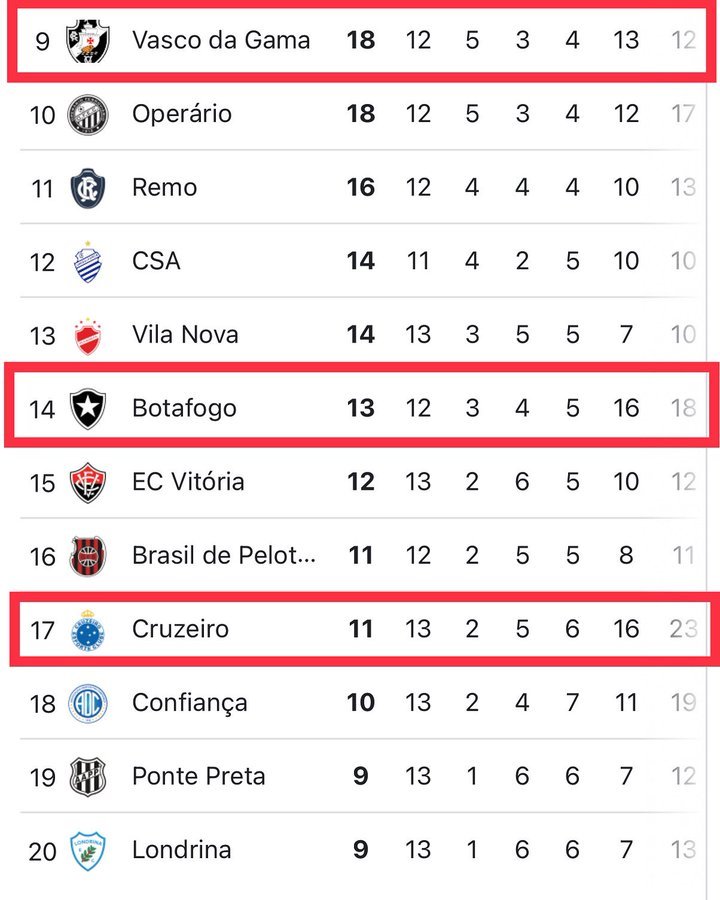Click the Brasil de Pelotas club crest

(88, 556)
